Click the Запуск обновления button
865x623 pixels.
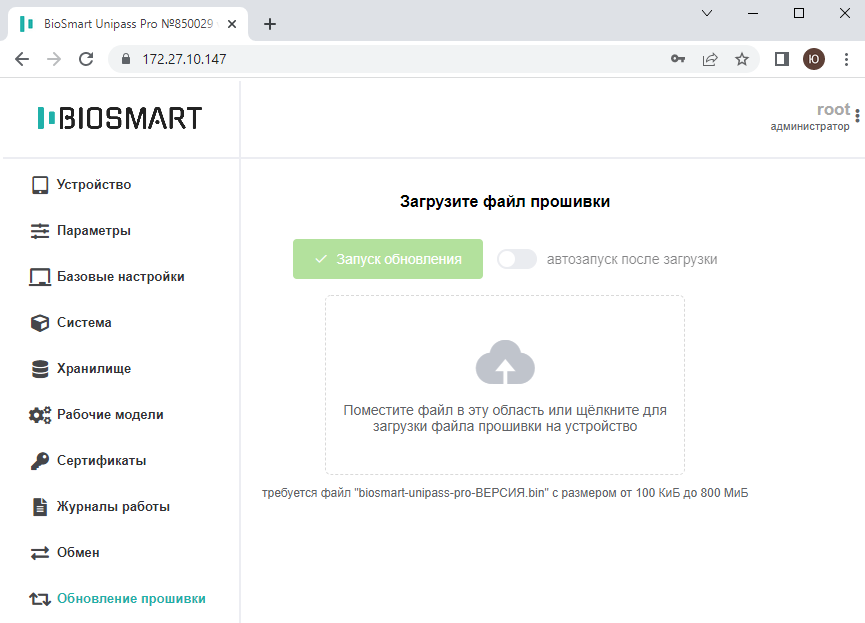click(388, 259)
